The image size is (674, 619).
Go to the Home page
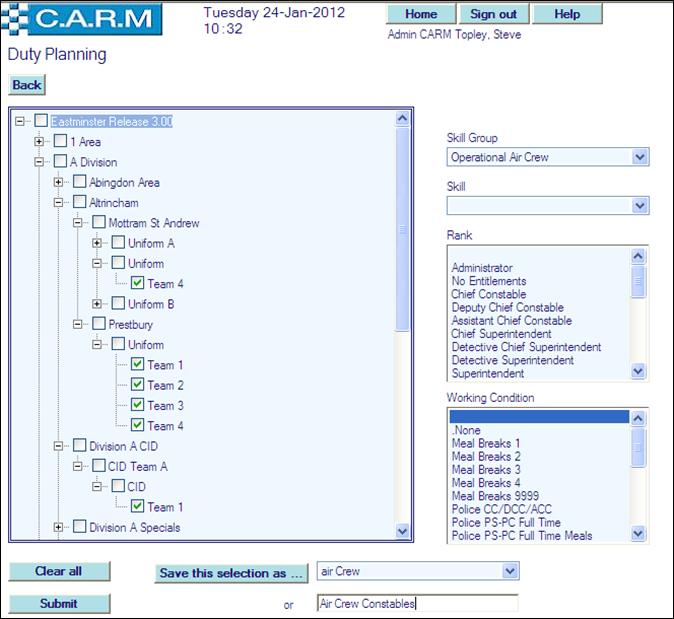point(420,14)
